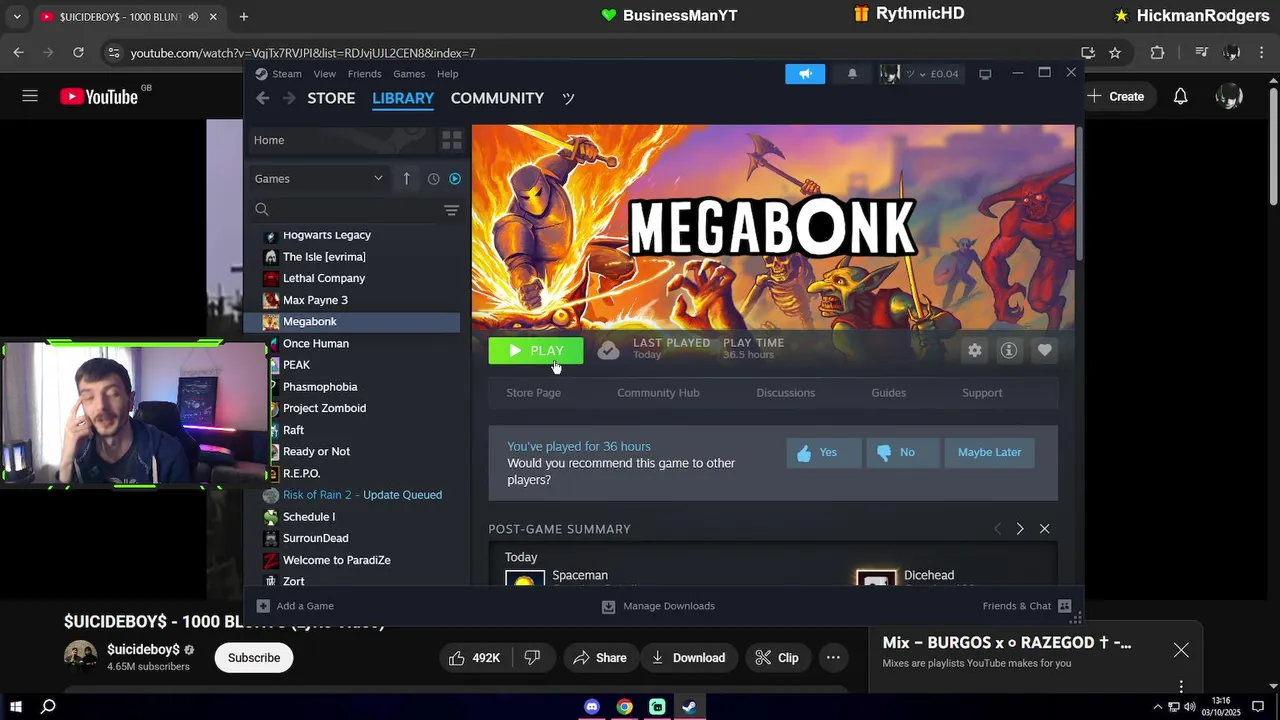
Task: Open the Friends menu in Steam
Action: [x=364, y=74]
